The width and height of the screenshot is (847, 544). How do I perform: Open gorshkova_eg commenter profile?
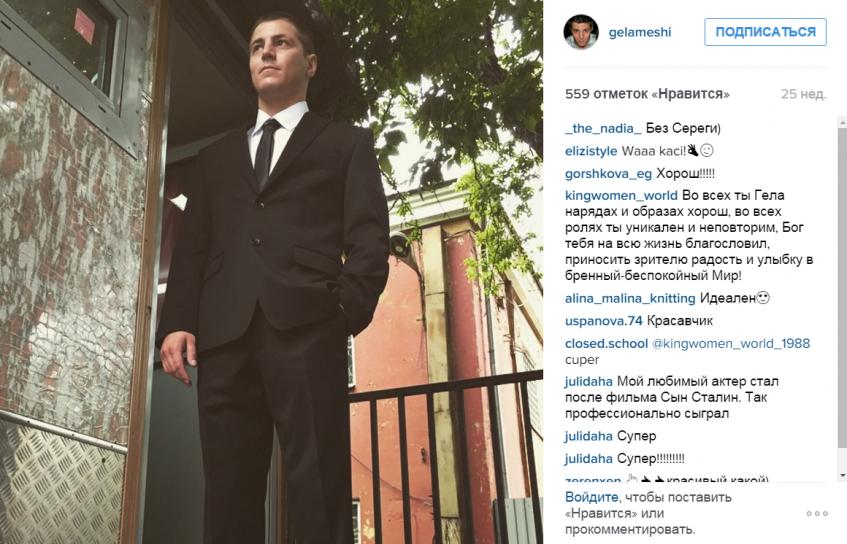[608, 174]
